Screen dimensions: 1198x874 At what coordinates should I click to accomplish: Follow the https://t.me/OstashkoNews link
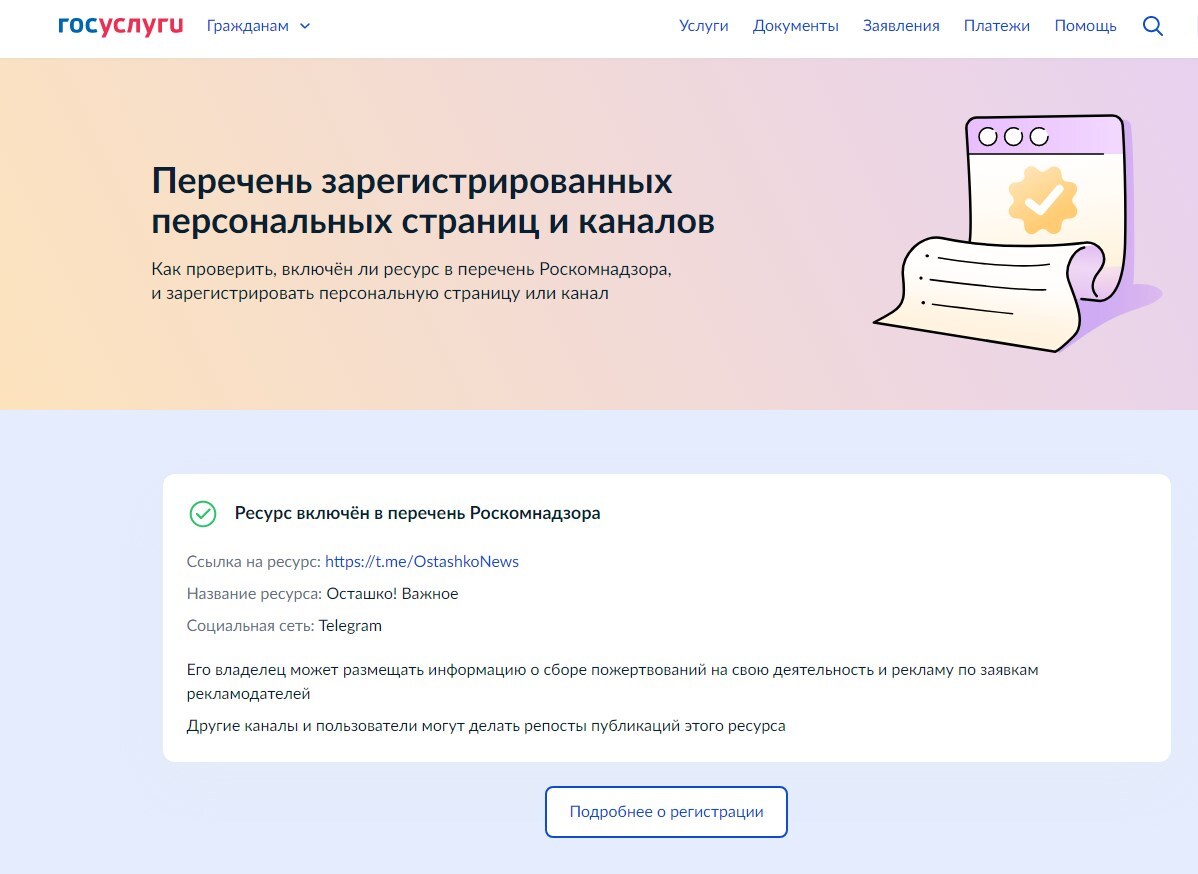(422, 562)
